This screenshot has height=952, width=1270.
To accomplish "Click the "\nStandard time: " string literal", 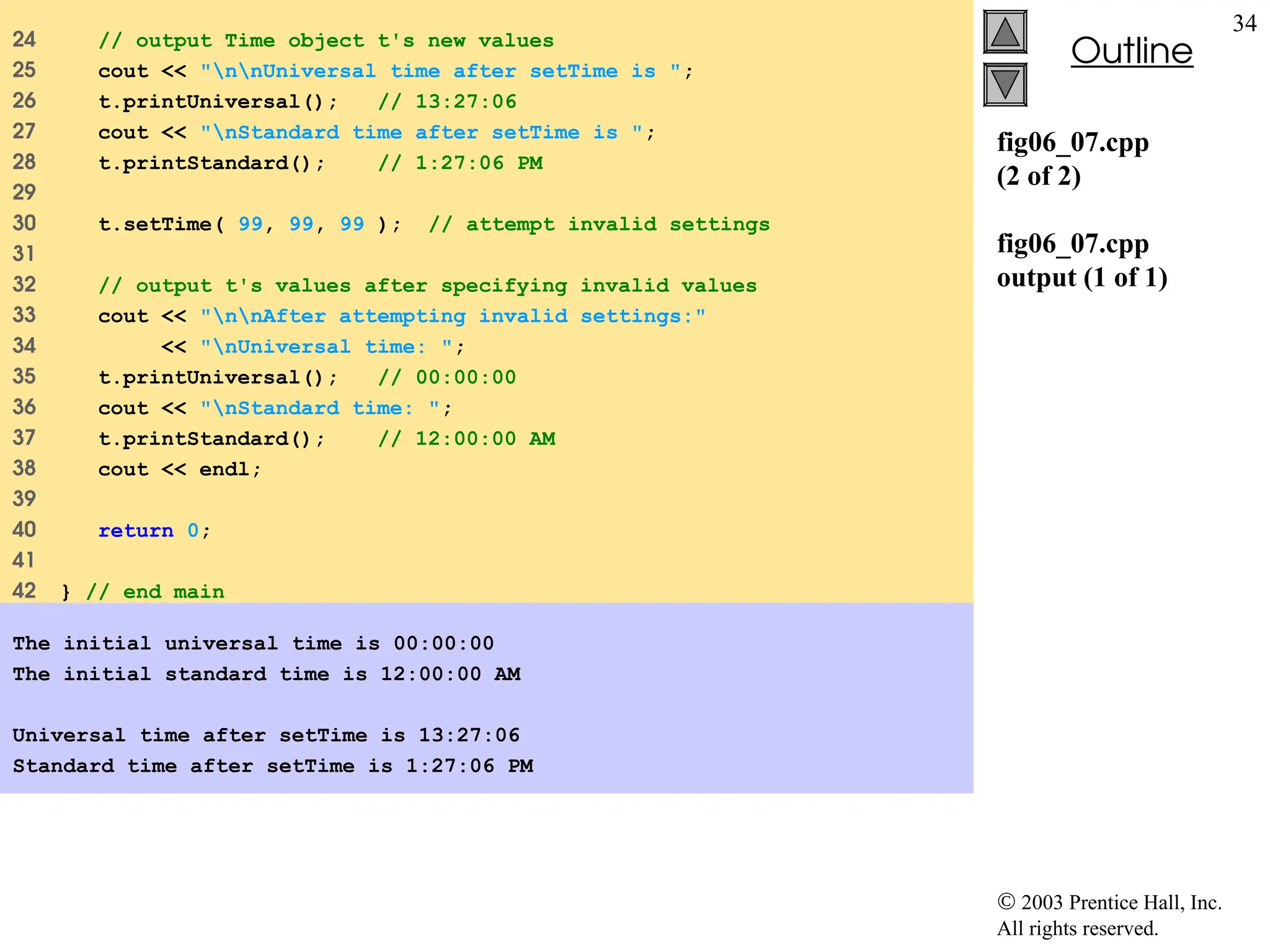I will point(319,408).
